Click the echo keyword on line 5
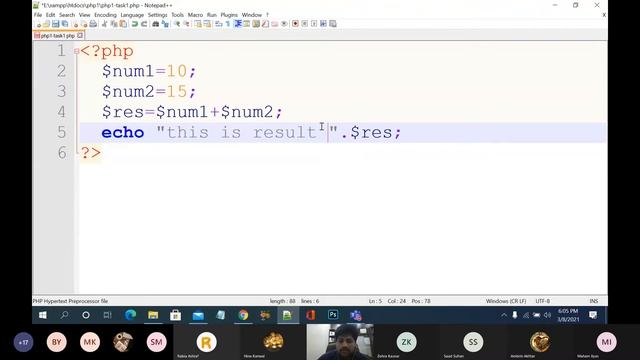The image size is (640, 360). point(123,133)
